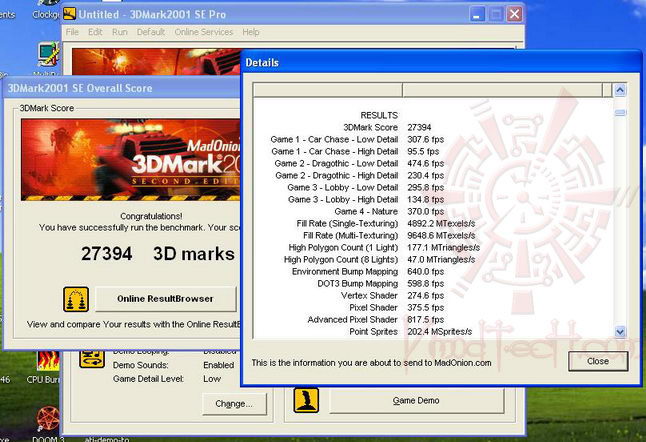The width and height of the screenshot is (646, 442).
Task: Click the Details list scrollbar thumb
Action: tap(620, 112)
